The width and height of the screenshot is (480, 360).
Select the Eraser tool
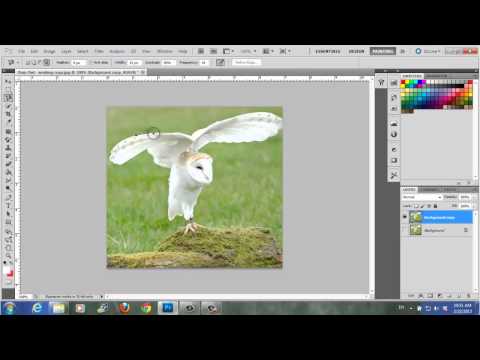pyautogui.click(x=8, y=164)
